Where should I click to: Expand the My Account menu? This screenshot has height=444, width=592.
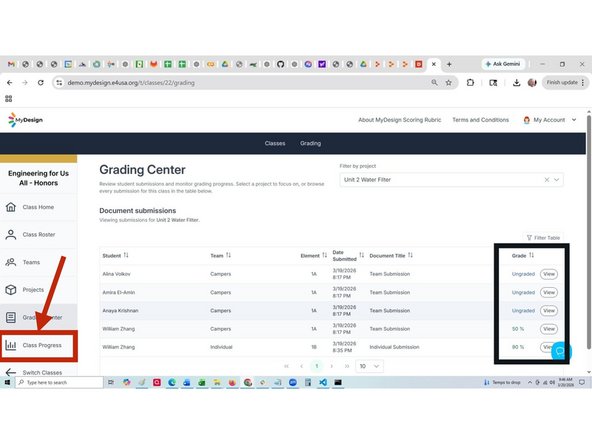(550, 120)
